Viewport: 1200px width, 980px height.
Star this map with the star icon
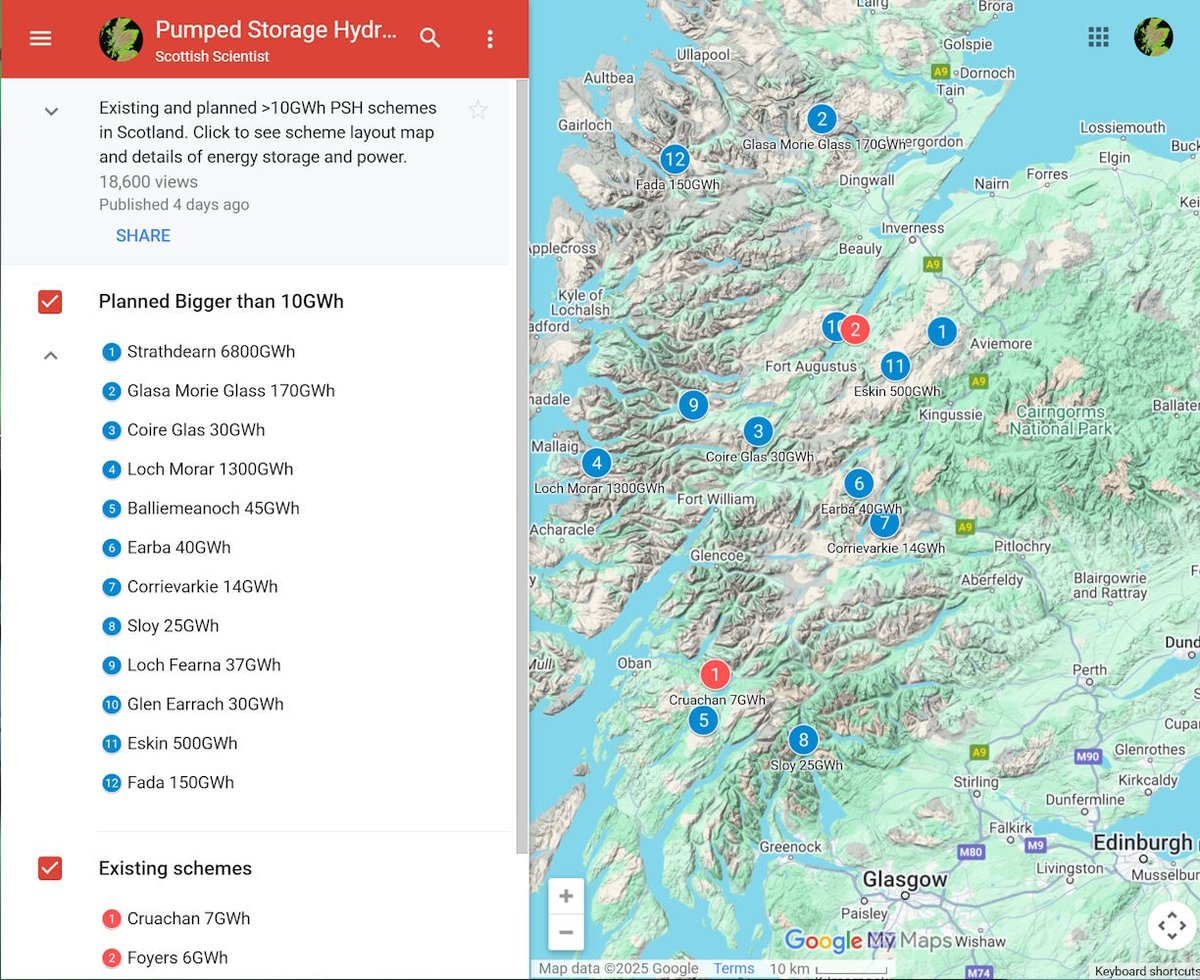(478, 110)
